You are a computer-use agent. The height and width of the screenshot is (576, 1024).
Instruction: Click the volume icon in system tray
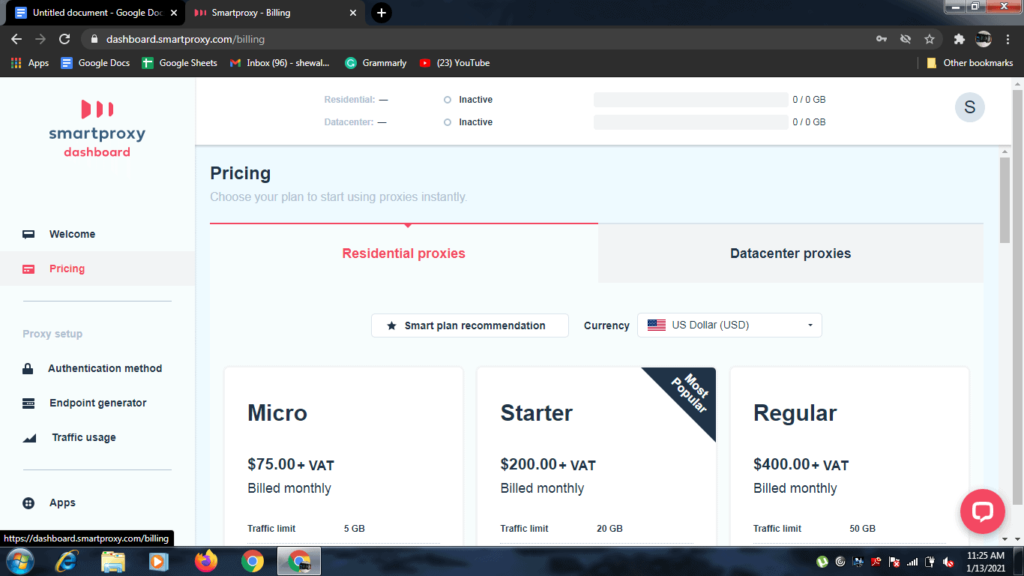948,562
